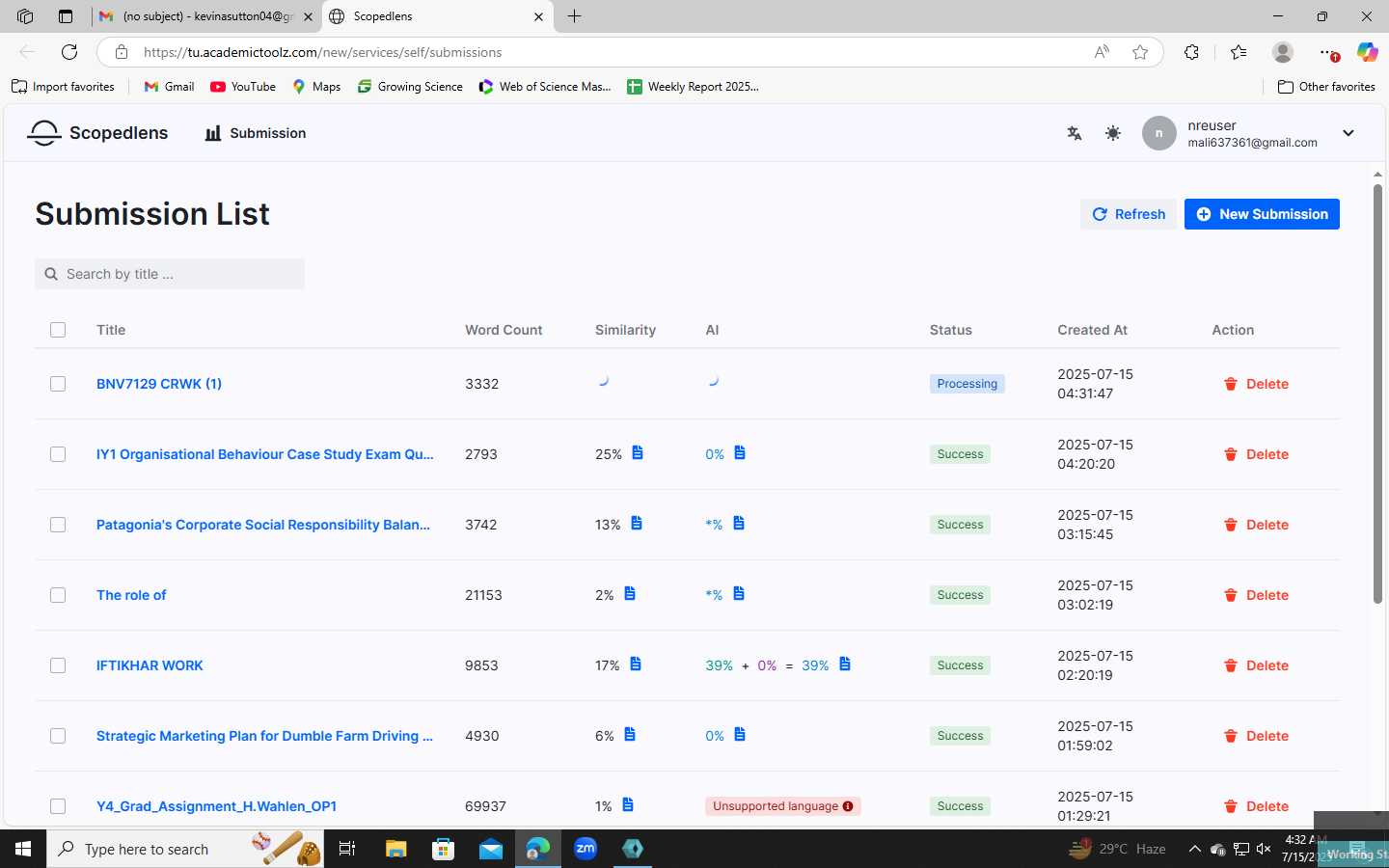Viewport: 1389px width, 868px height.
Task: Check the box for IY1 Organisational Behaviour
Action: pos(58,454)
